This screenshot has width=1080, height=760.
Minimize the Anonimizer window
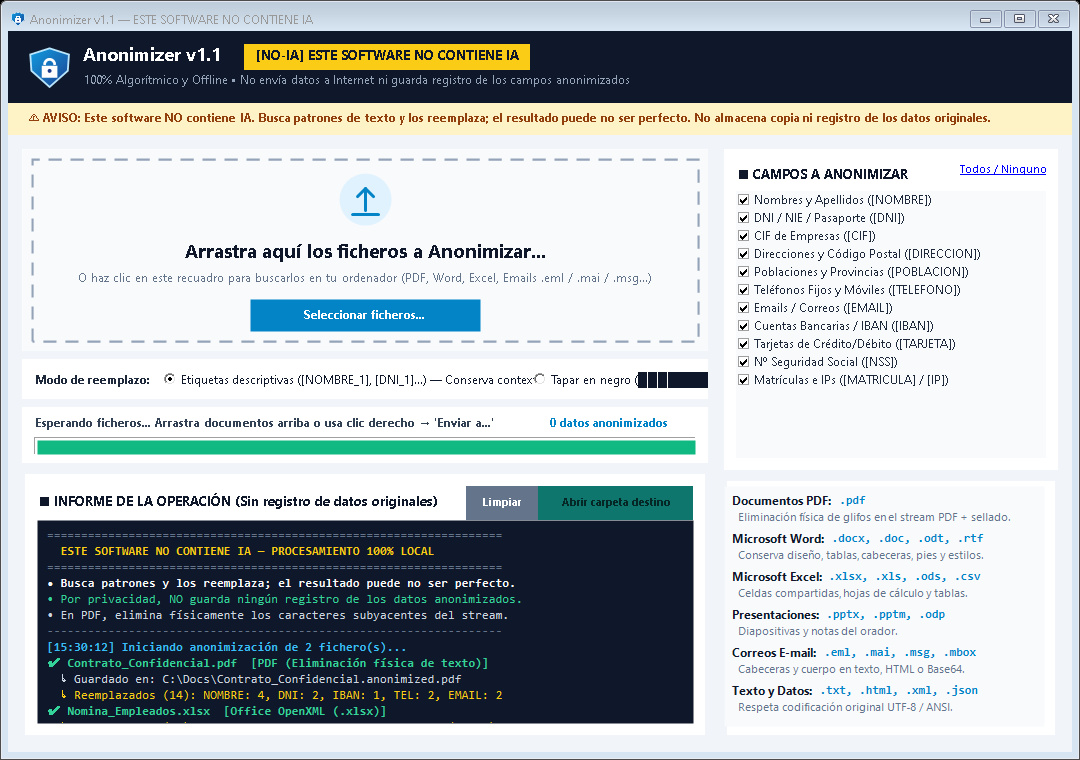coord(986,19)
